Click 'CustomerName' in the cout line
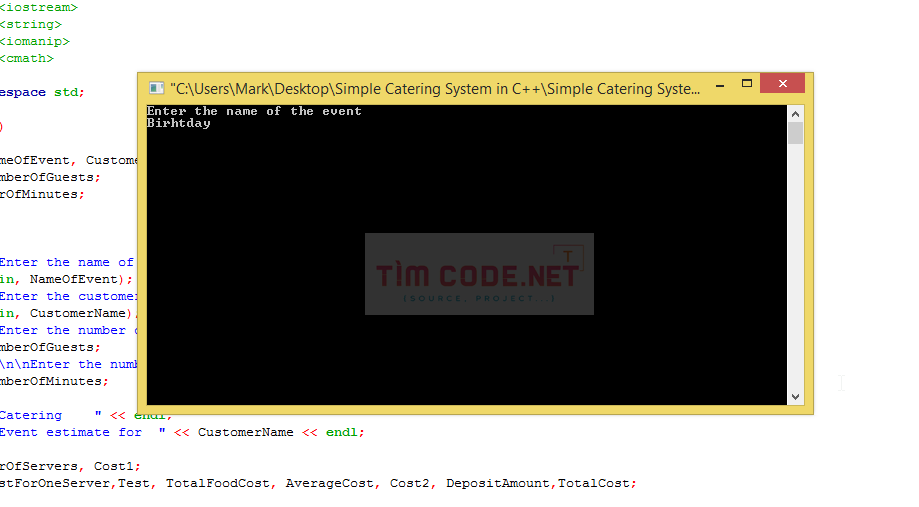Viewport: 919px width, 507px height. pyautogui.click(x=246, y=433)
